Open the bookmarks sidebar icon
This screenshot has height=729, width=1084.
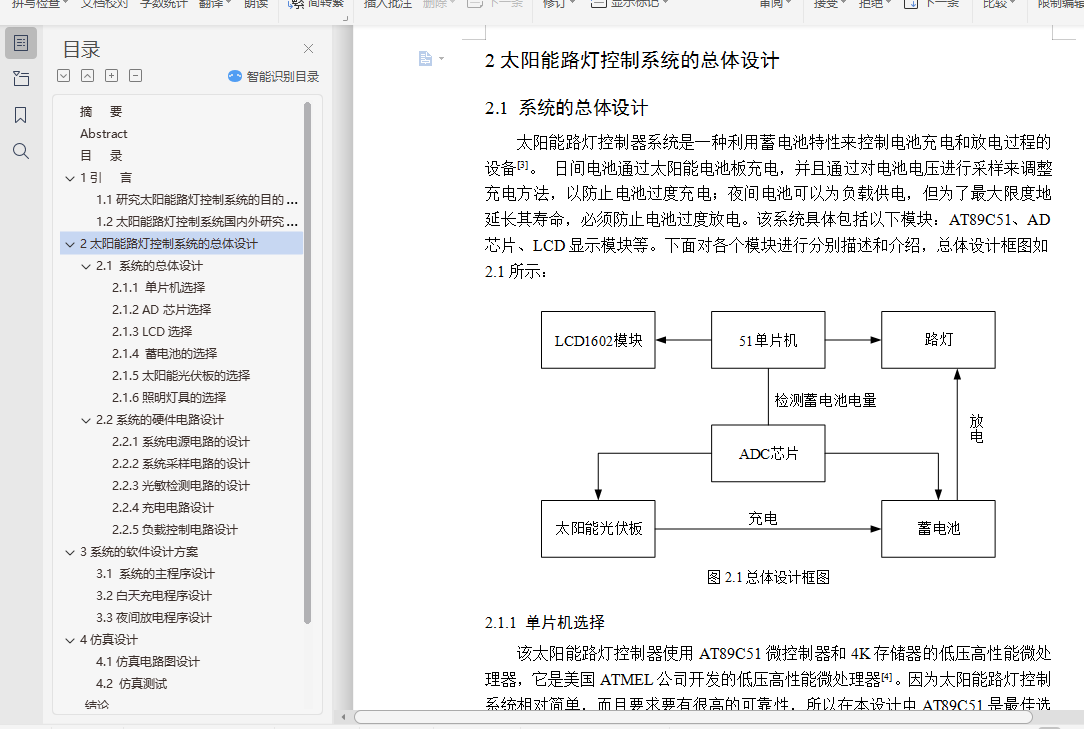[21, 115]
